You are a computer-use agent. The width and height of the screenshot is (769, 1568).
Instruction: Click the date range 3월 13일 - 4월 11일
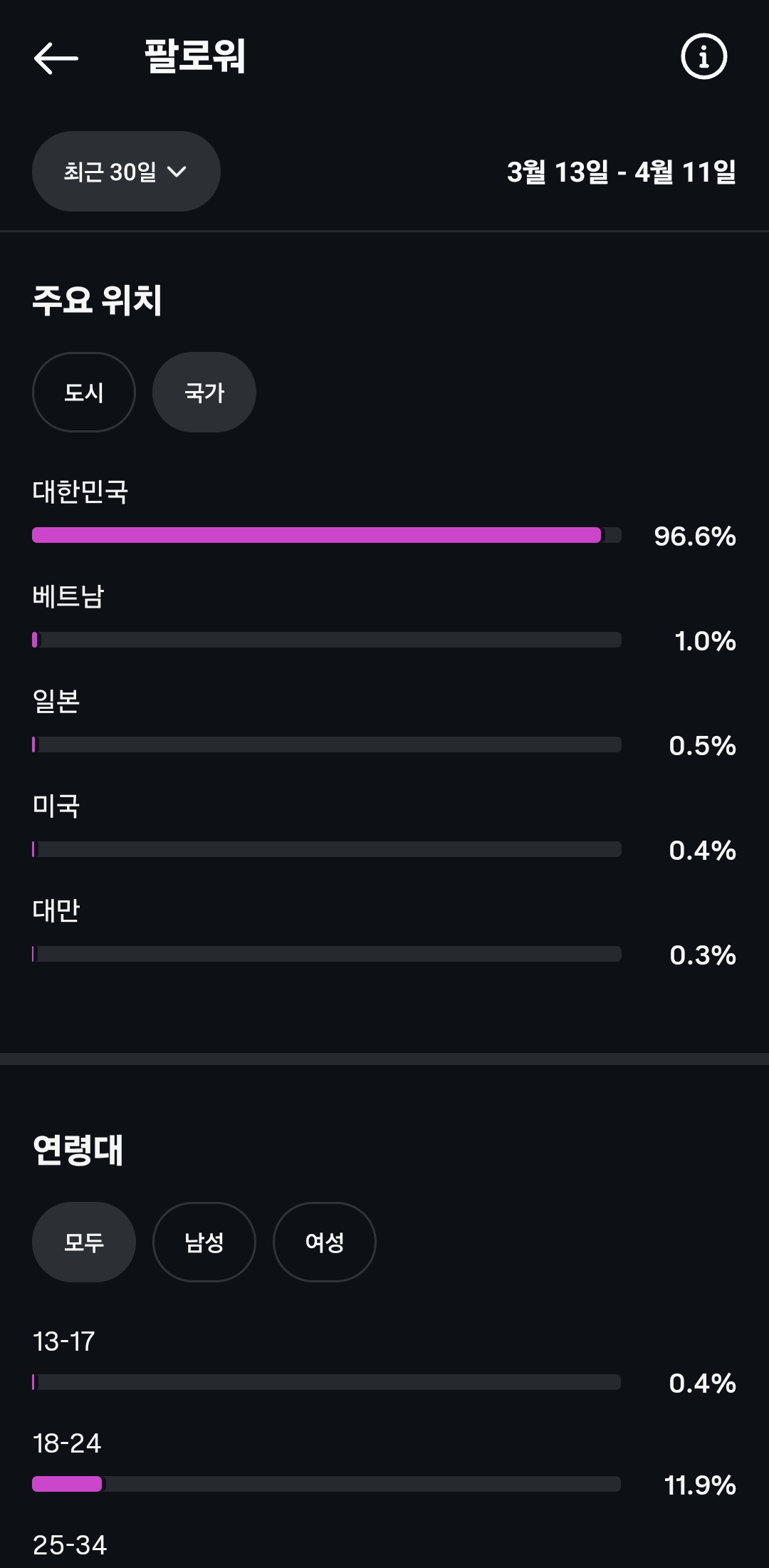point(621,172)
